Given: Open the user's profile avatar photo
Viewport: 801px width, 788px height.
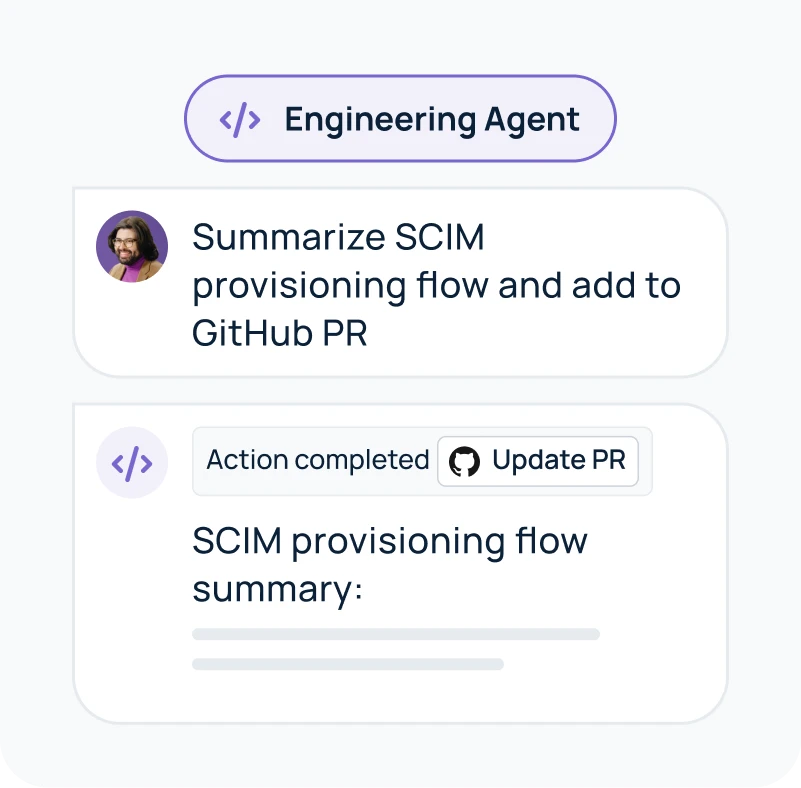Looking at the screenshot, I should 132,246.
